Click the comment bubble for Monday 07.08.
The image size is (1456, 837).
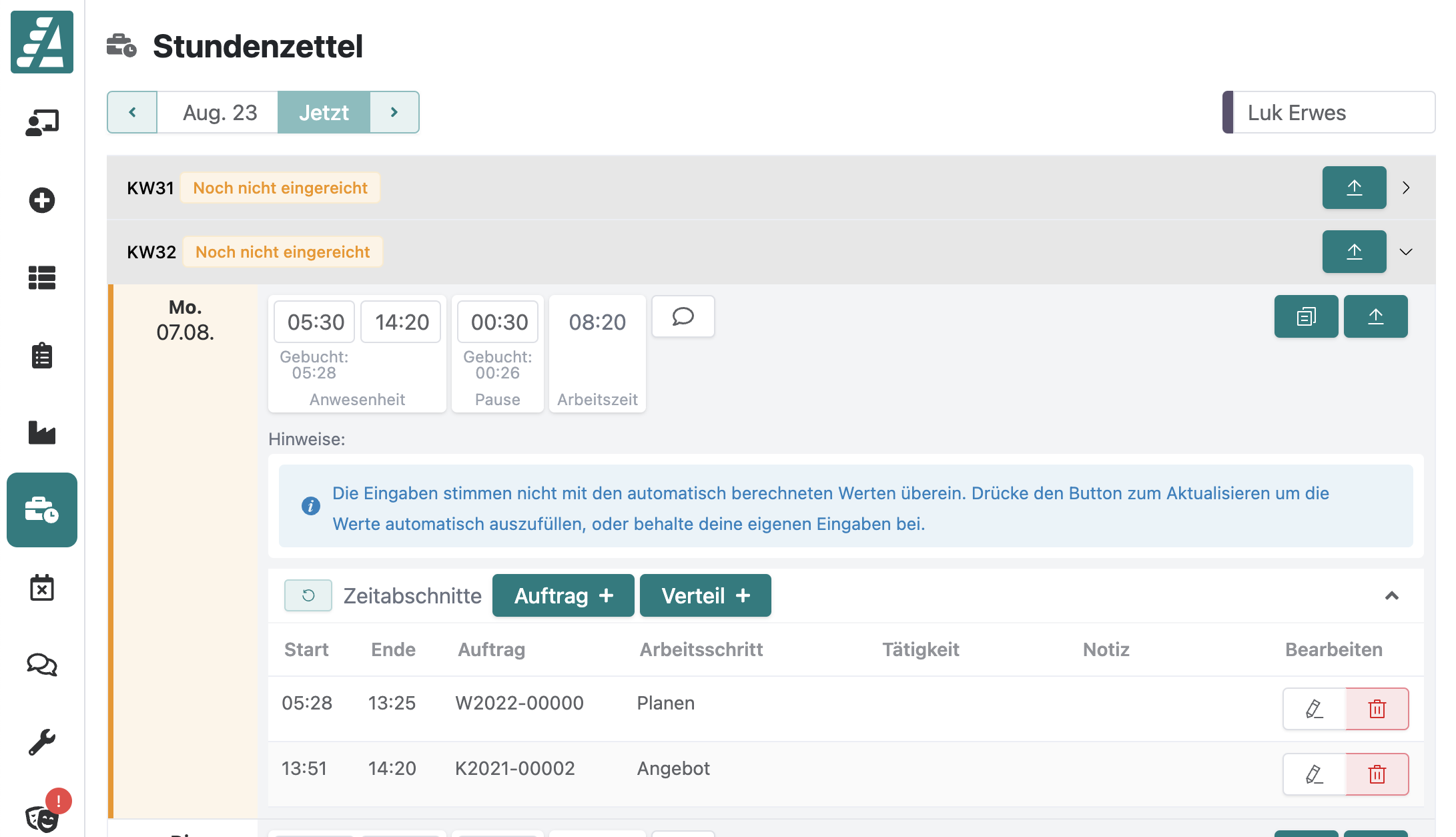point(683,316)
